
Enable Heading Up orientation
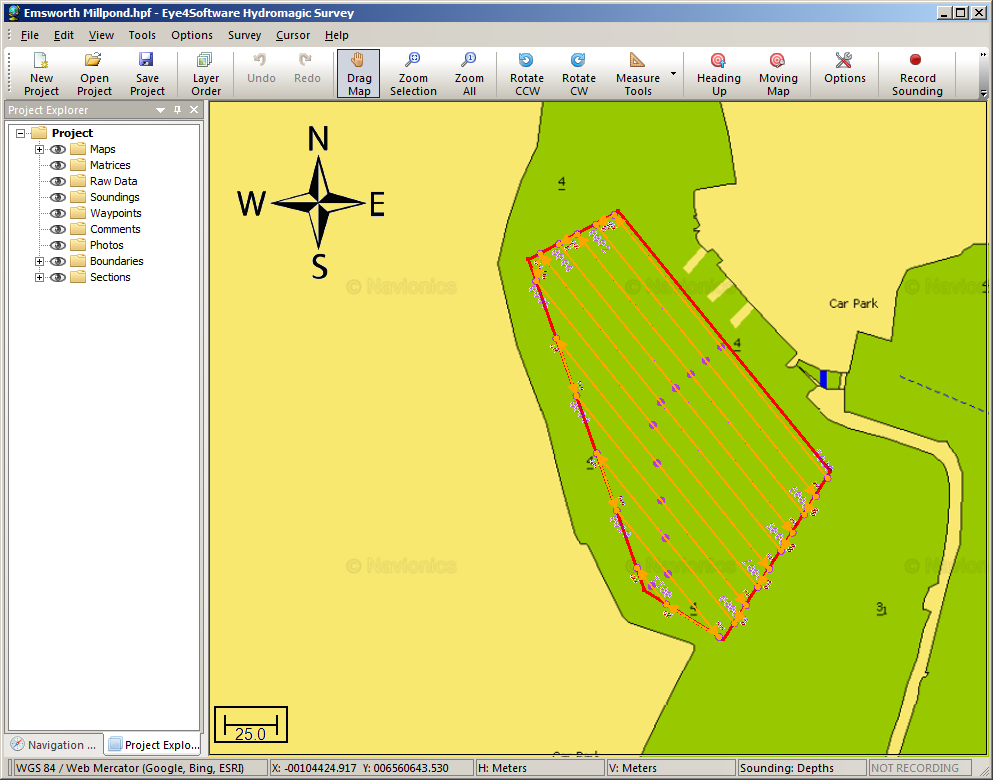click(718, 72)
